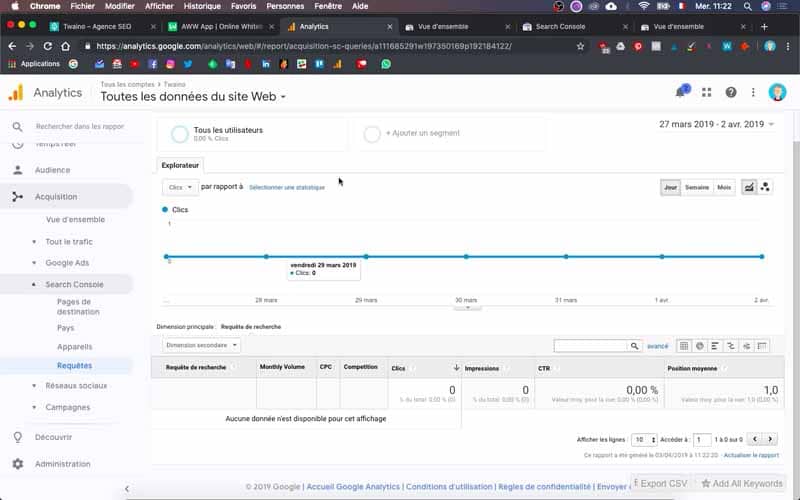Open macOS Spotlight search
This screenshot has width=800, height=500.
(747, 6)
